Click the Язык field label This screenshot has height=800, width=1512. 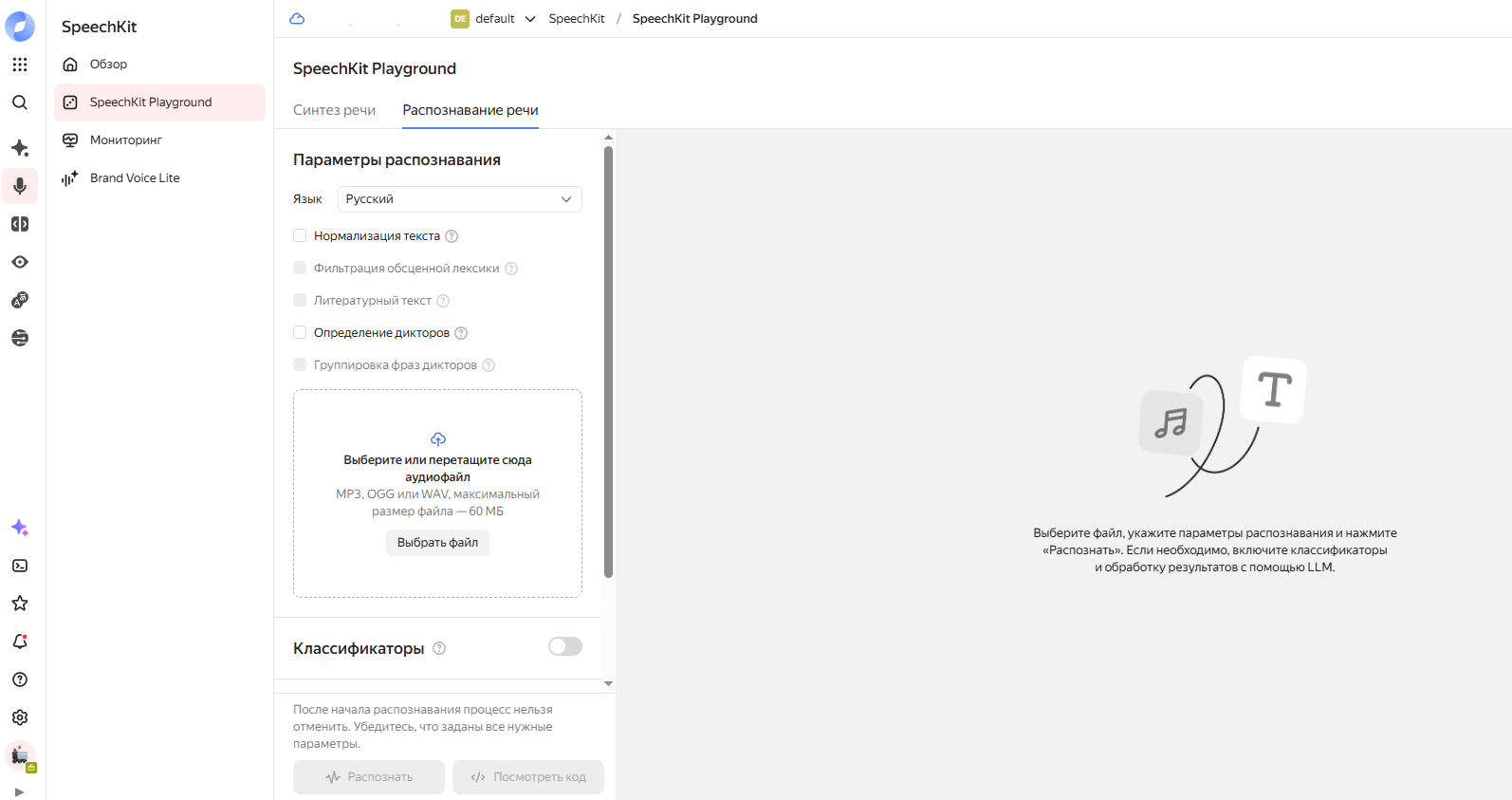pos(307,199)
